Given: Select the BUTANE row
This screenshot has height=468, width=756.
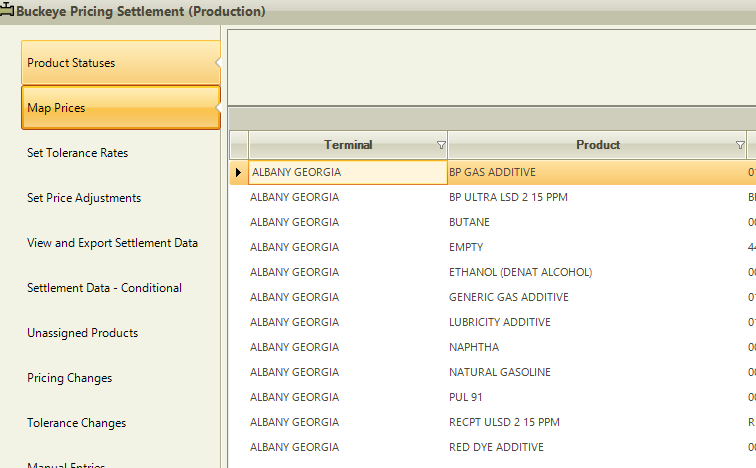Looking at the screenshot, I should tap(469, 222).
